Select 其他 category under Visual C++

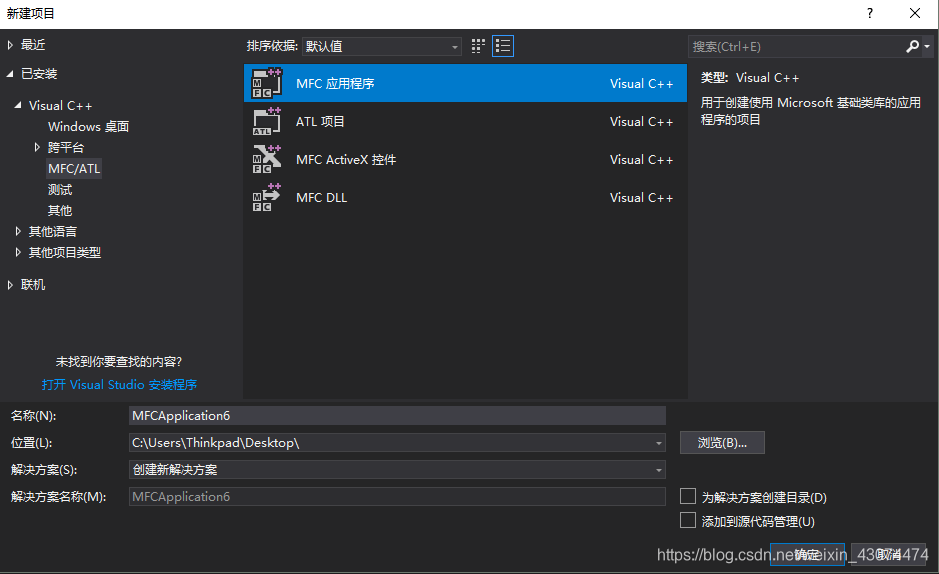pyautogui.click(x=60, y=211)
